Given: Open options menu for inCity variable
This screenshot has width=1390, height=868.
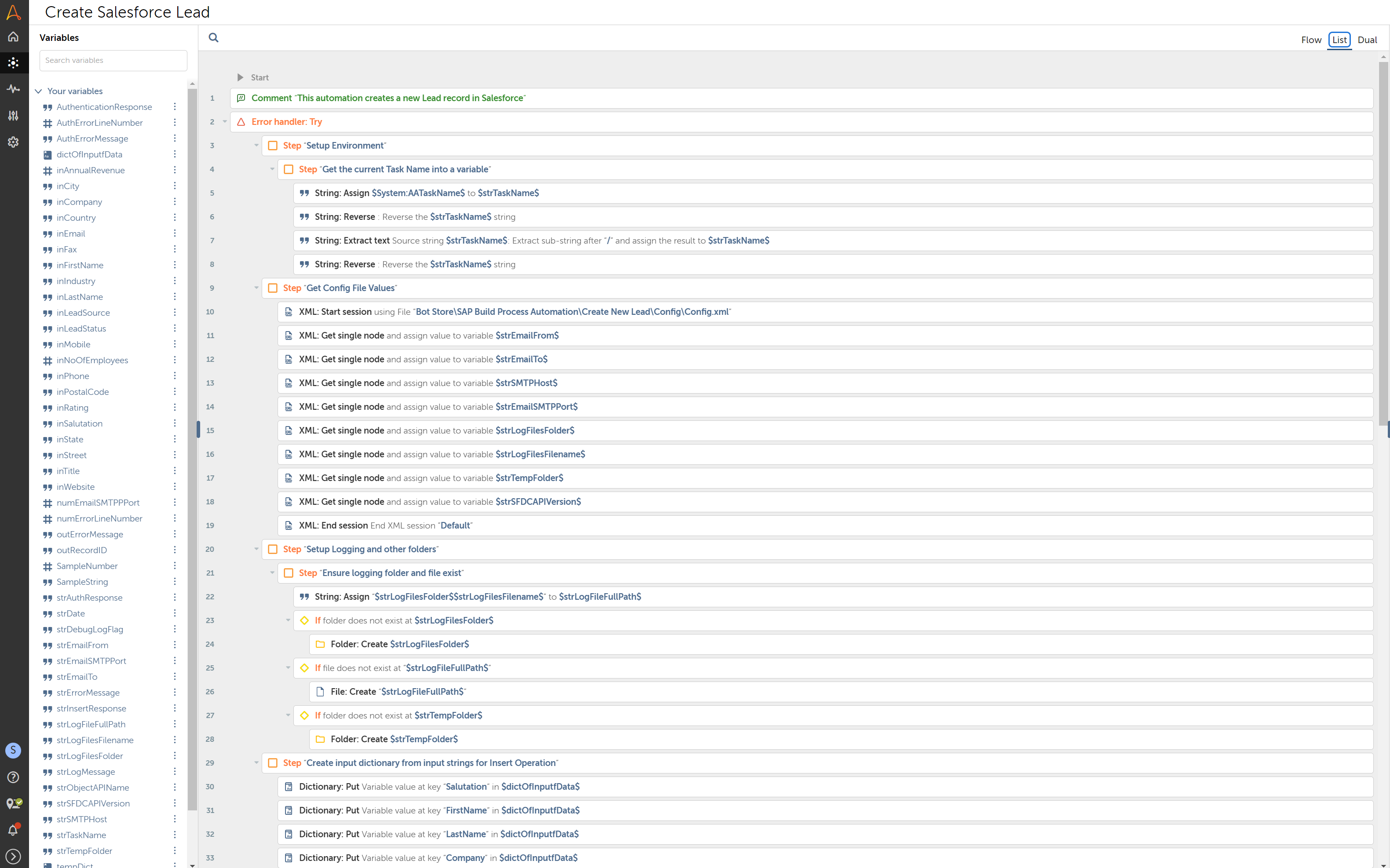Looking at the screenshot, I should pyautogui.click(x=175, y=186).
